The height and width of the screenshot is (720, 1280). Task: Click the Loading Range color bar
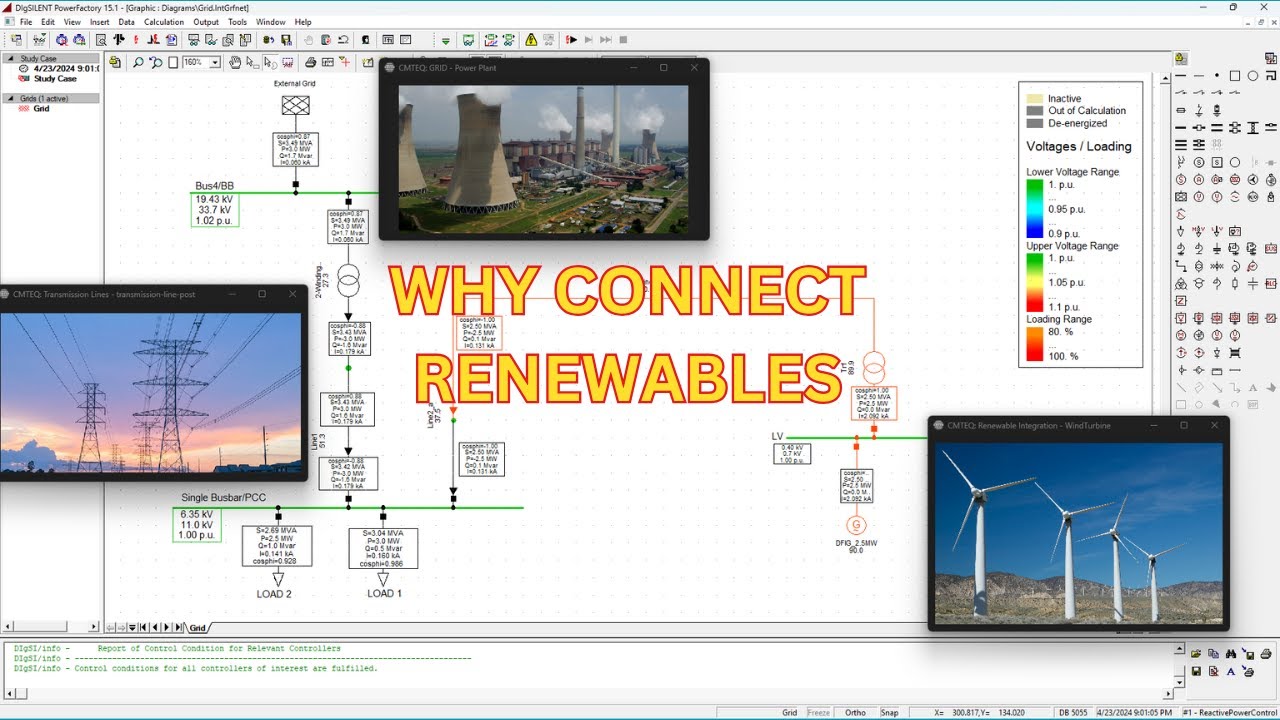click(x=1035, y=343)
